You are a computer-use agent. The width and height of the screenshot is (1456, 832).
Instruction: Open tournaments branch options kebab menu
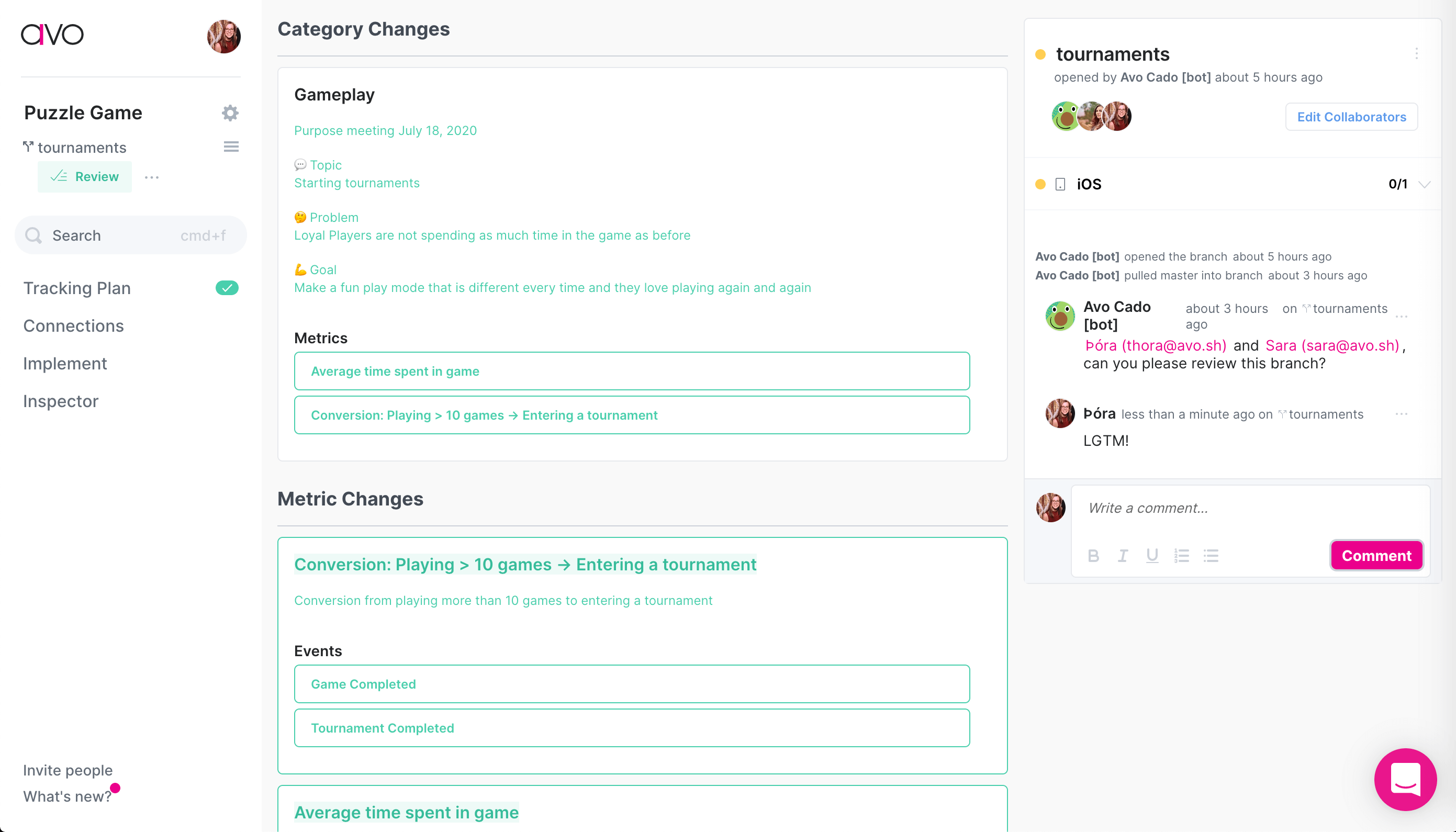1417,54
